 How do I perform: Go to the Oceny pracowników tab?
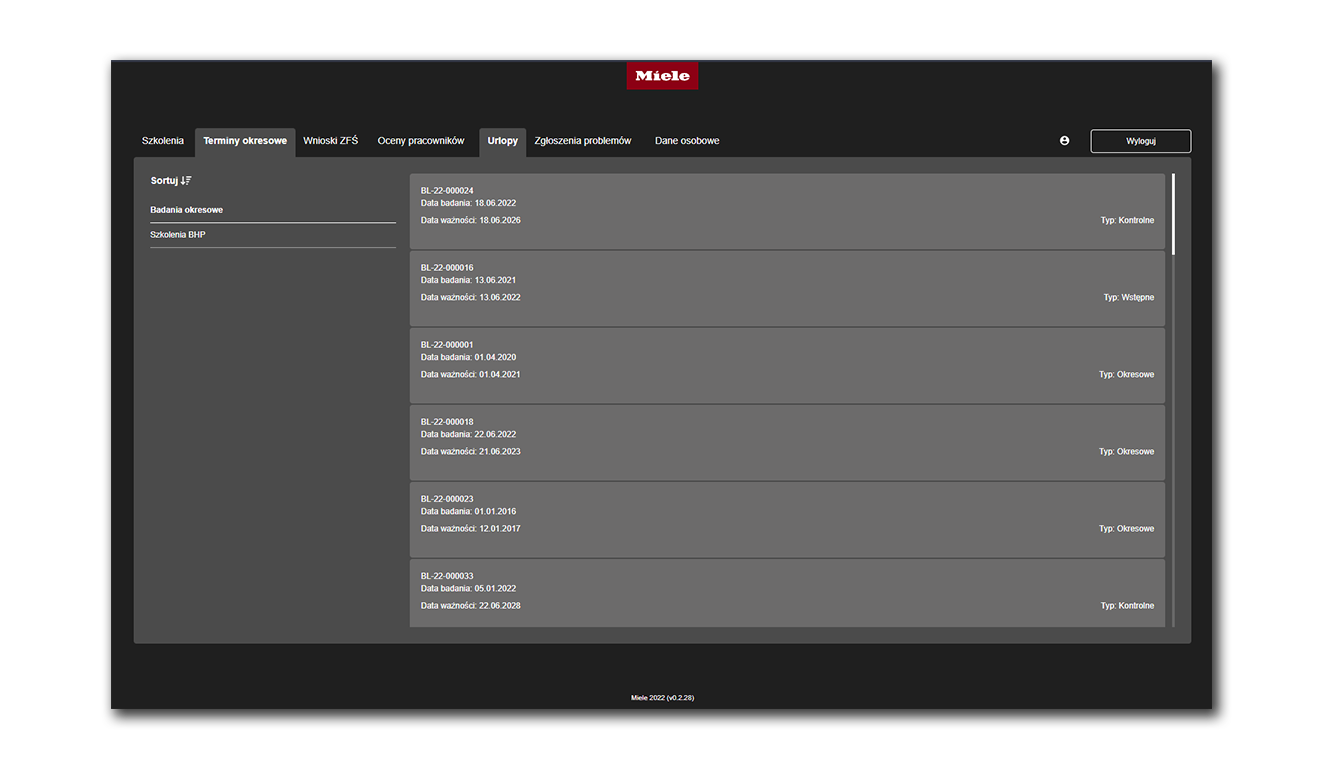pos(421,141)
